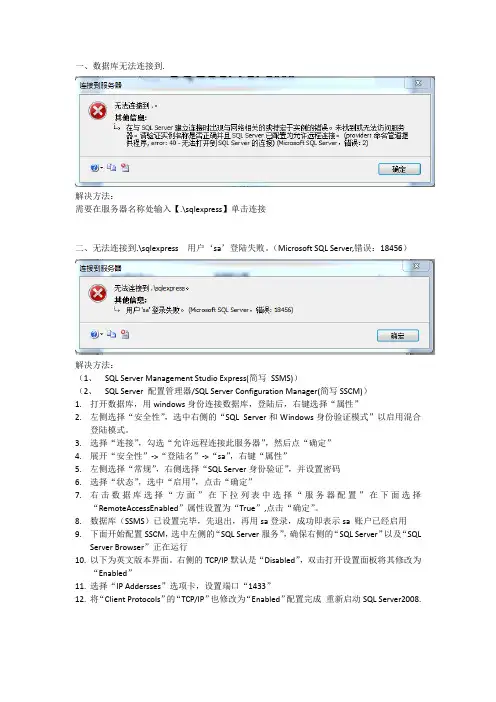Close the sa login failed 连接到服务器 dialog
Image resolution: width=496 pixels, height=702 pixels.
point(416,266)
